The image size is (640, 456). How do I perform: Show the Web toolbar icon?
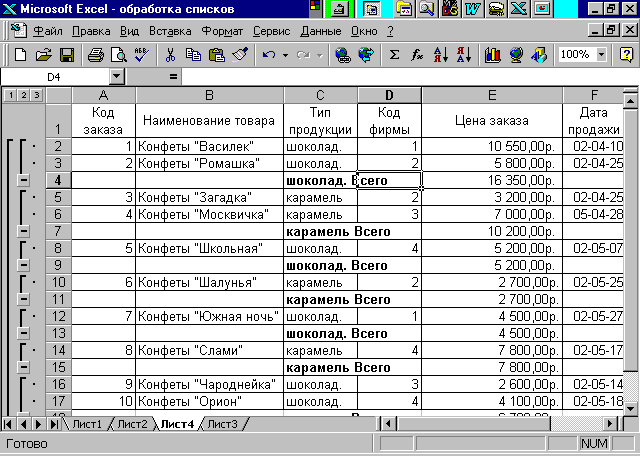point(366,54)
